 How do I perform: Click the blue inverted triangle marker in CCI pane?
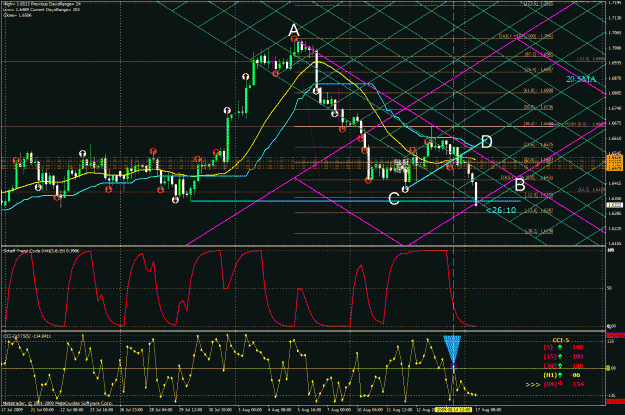(452, 350)
